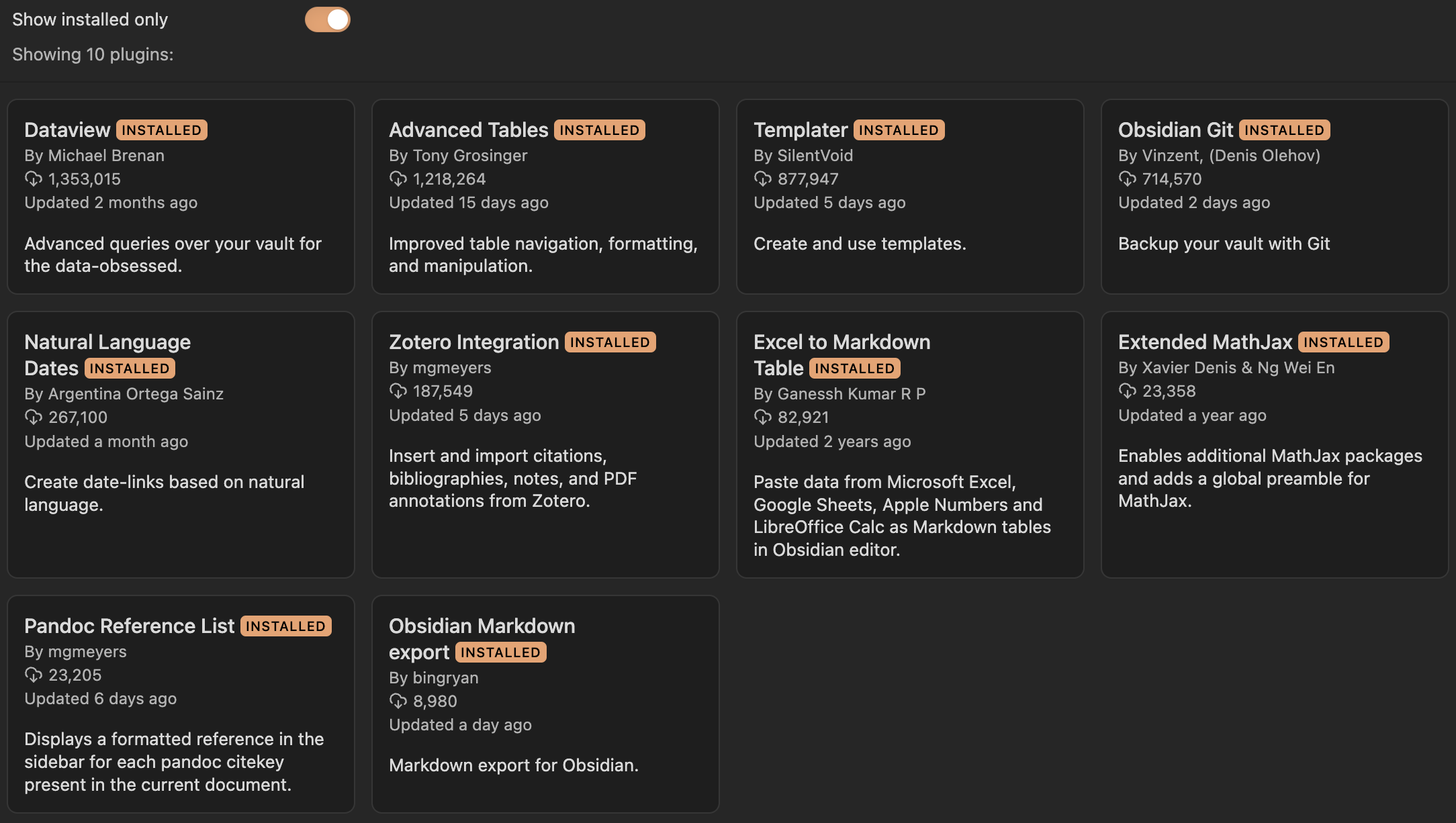
Task: Click the download icon next to 267,100
Action: [34, 418]
